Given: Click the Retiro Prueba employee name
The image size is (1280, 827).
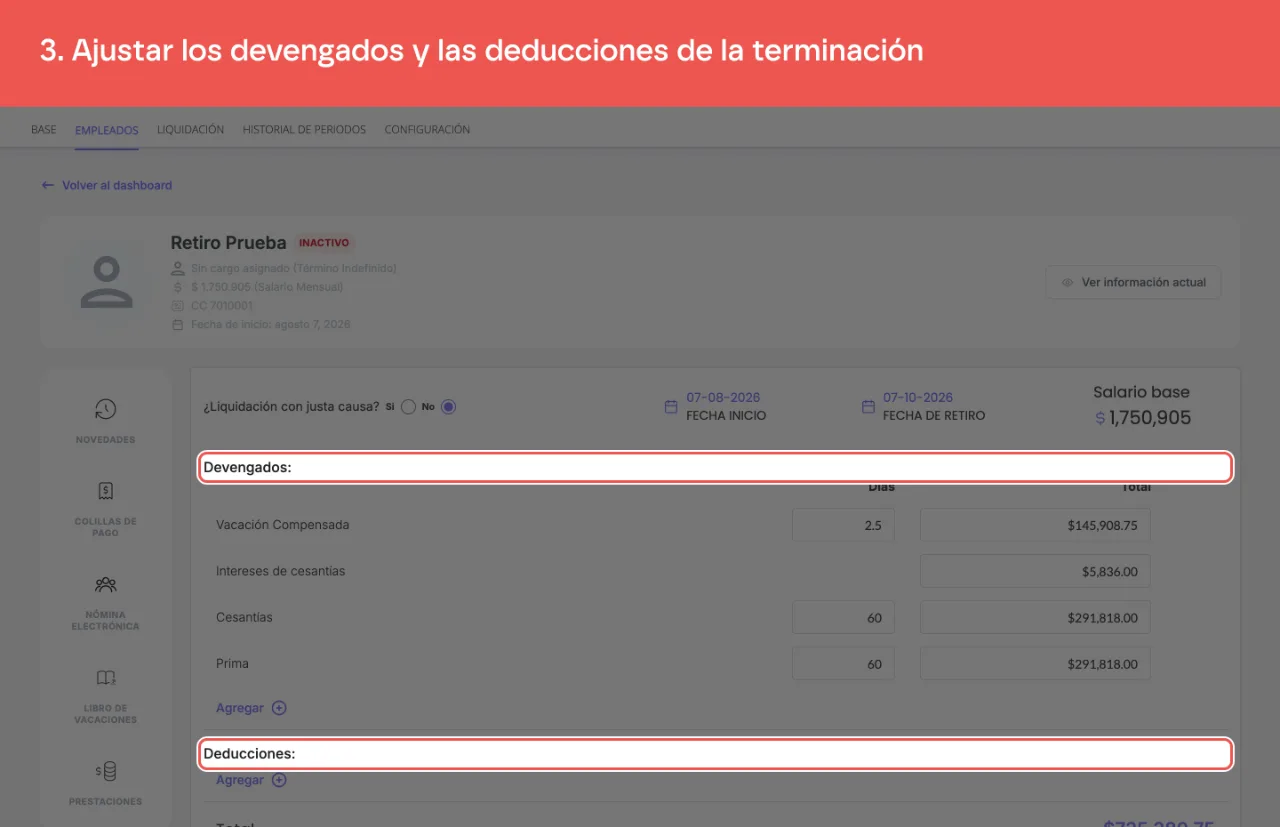Looking at the screenshot, I should tap(228, 243).
